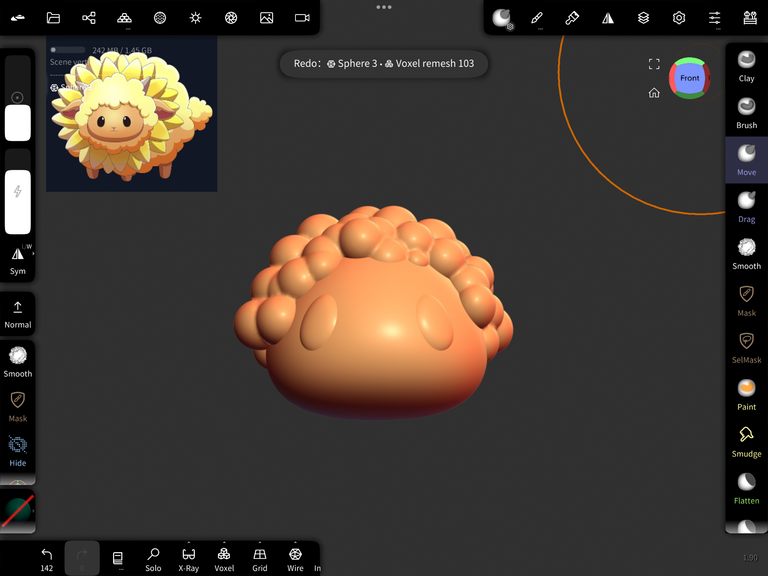The width and height of the screenshot is (768, 576).
Task: Open the history and debug menu
Action: [750, 18]
